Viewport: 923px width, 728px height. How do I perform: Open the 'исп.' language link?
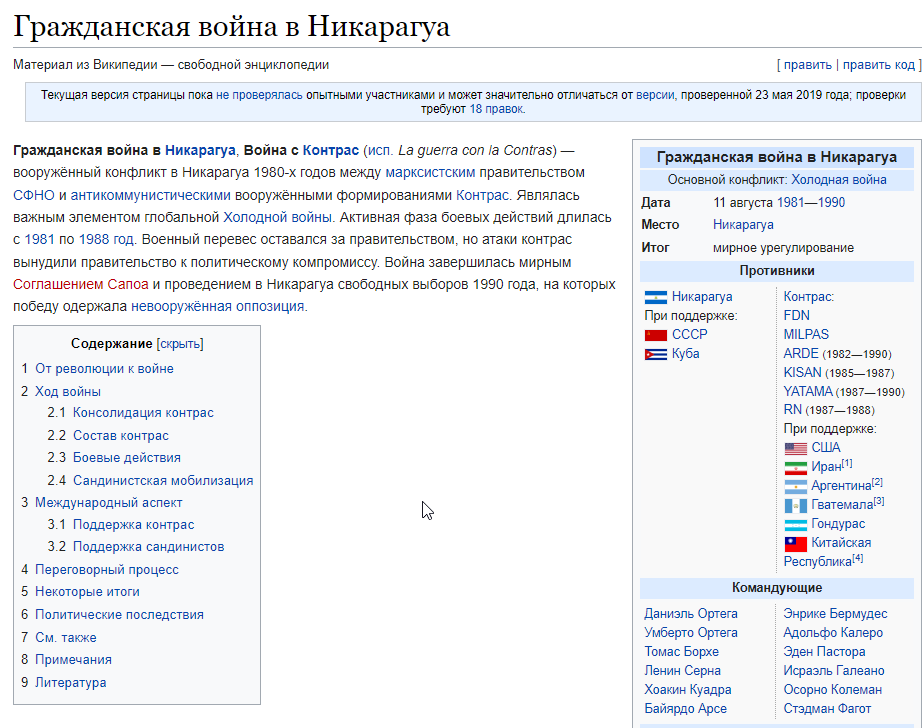[x=380, y=150]
